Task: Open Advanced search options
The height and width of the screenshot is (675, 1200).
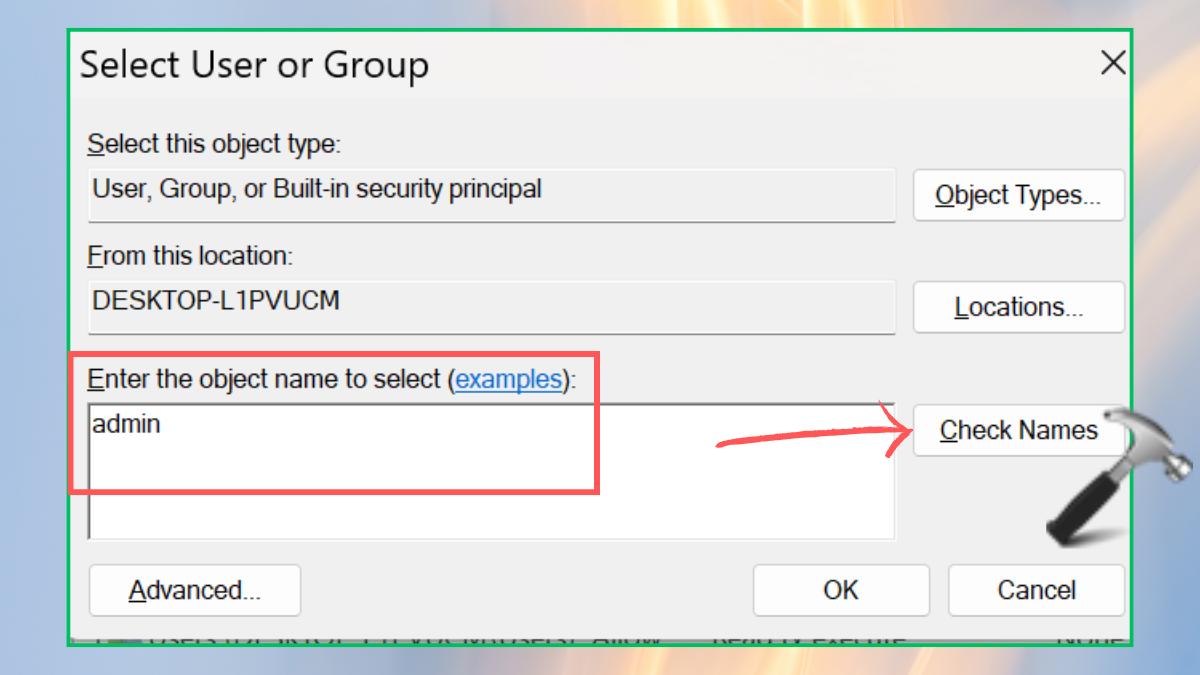Action: click(195, 590)
